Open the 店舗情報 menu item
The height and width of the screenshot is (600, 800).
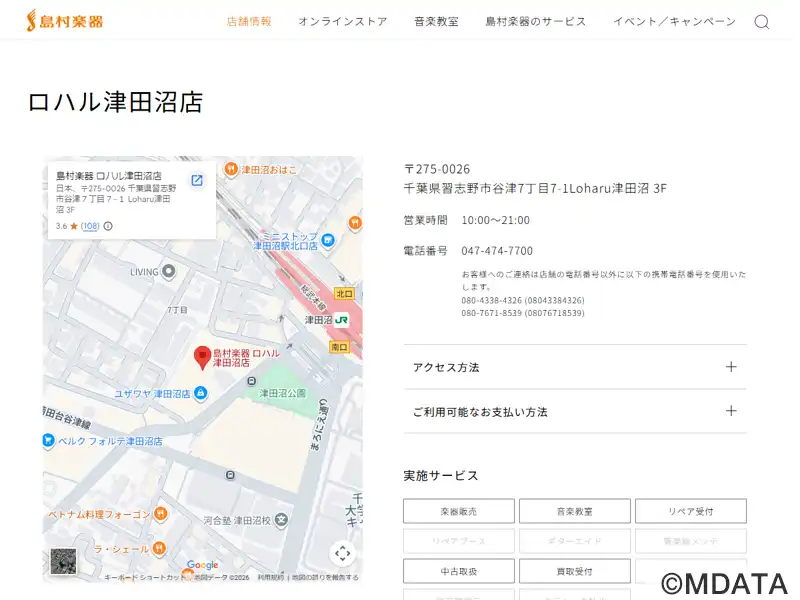[x=249, y=21]
